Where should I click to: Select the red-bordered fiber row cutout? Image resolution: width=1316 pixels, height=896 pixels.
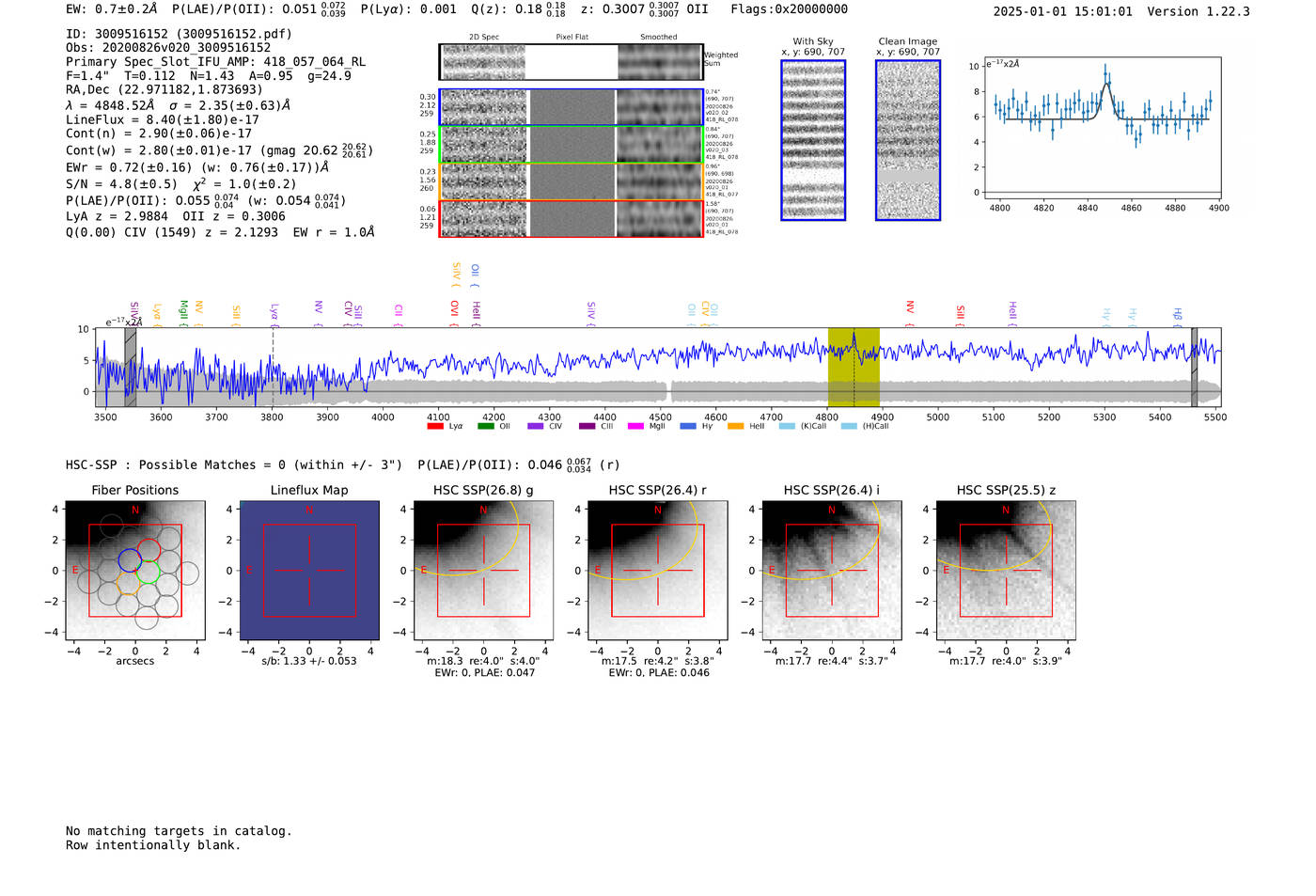click(x=571, y=218)
